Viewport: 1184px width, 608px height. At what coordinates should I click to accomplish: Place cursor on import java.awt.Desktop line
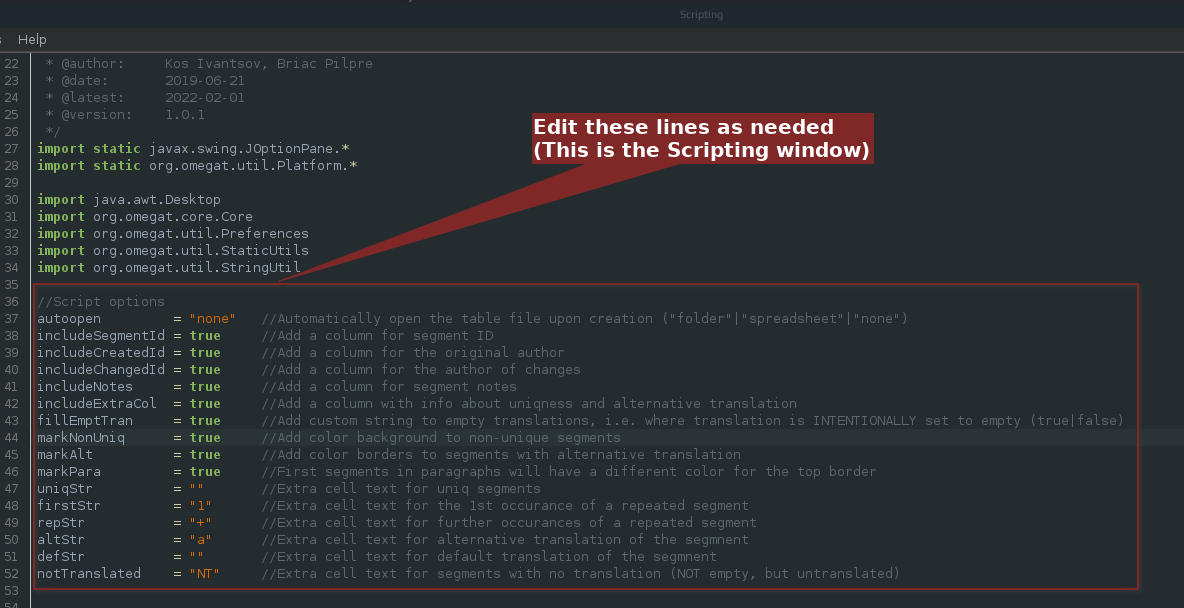pos(129,200)
